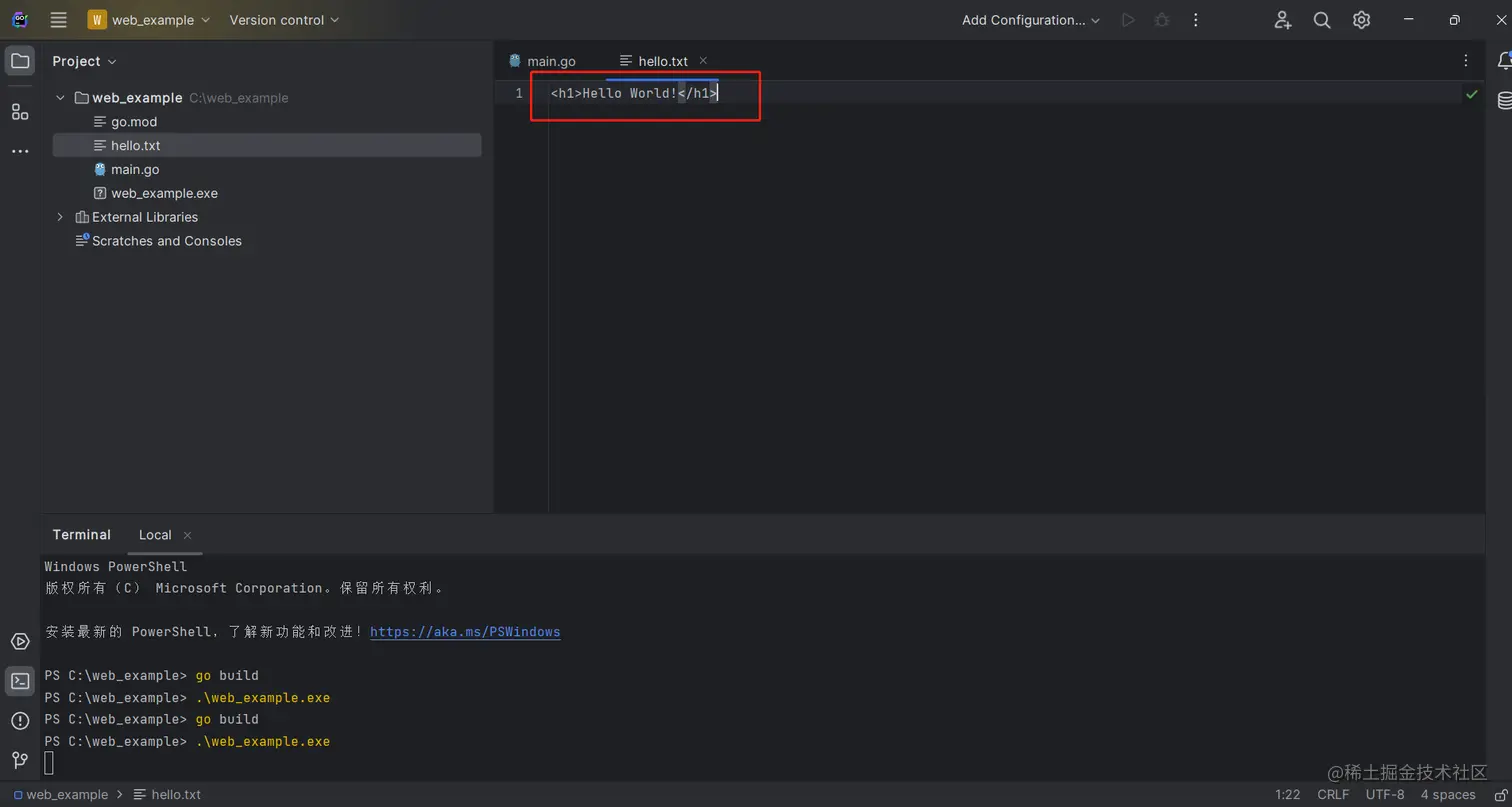Show more tool windows in the left sidebar
The height and width of the screenshot is (807, 1512).
20,151
